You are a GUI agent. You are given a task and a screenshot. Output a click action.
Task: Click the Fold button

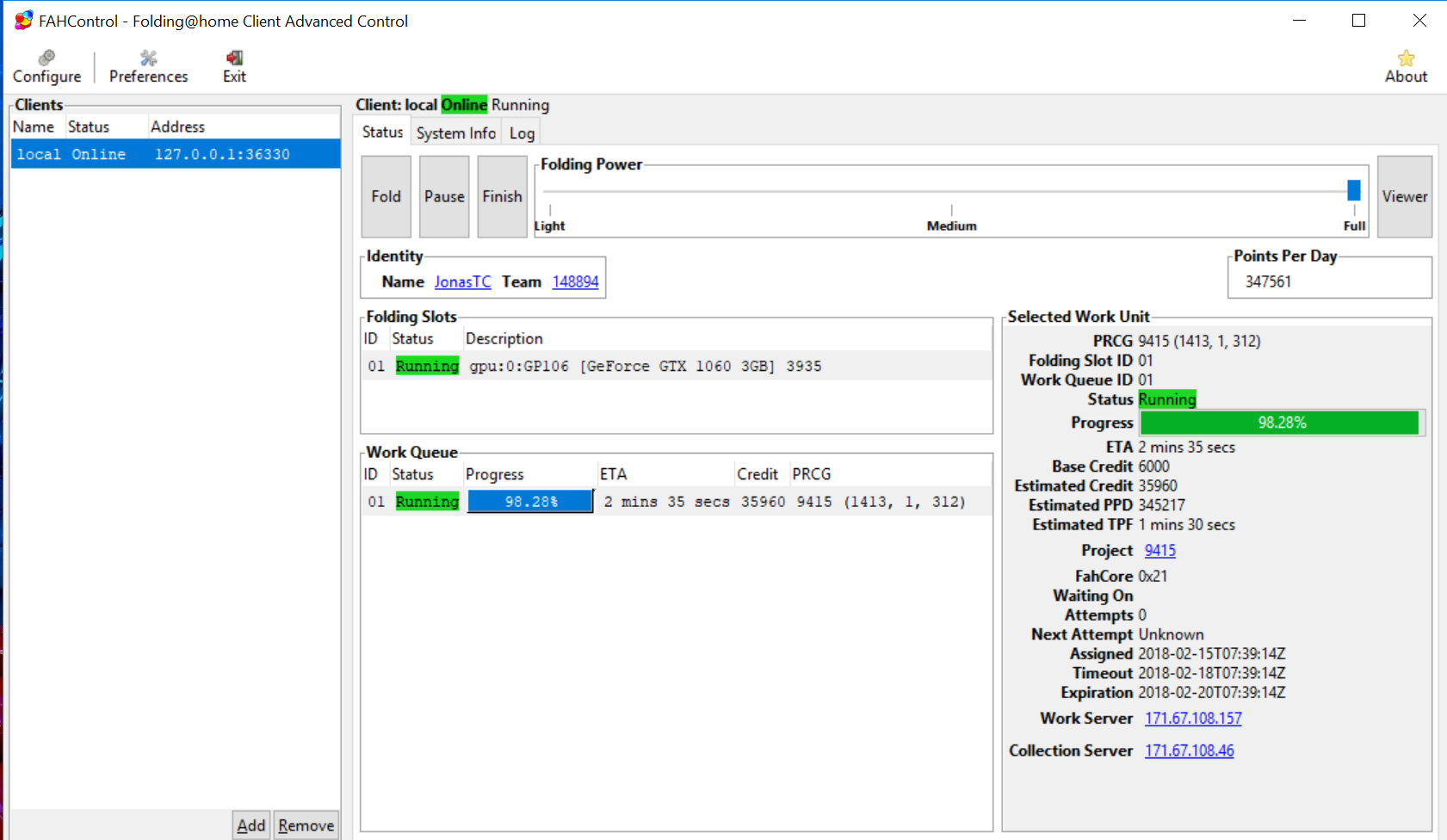(386, 196)
